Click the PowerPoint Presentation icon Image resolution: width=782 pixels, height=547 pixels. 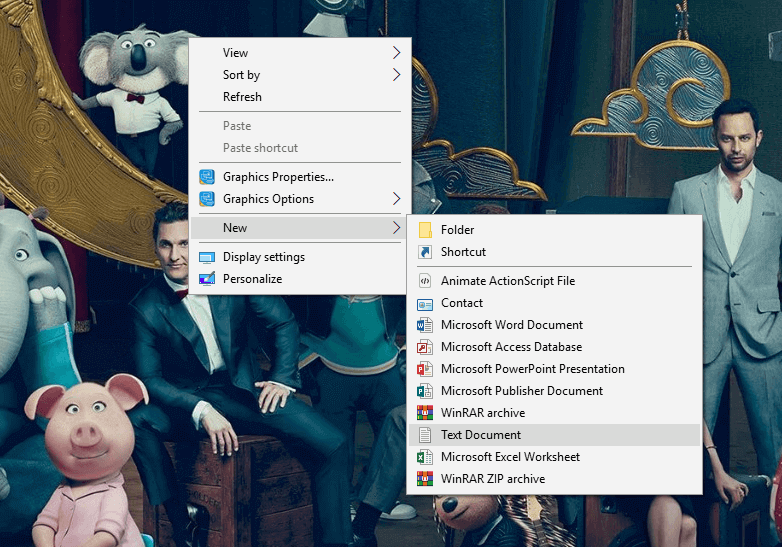click(425, 369)
